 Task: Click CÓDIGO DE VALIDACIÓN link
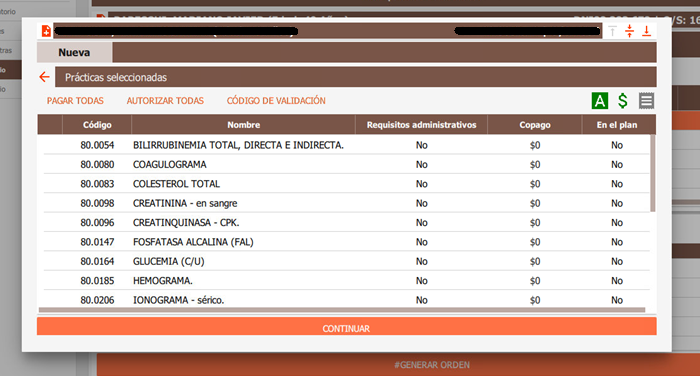point(276,101)
